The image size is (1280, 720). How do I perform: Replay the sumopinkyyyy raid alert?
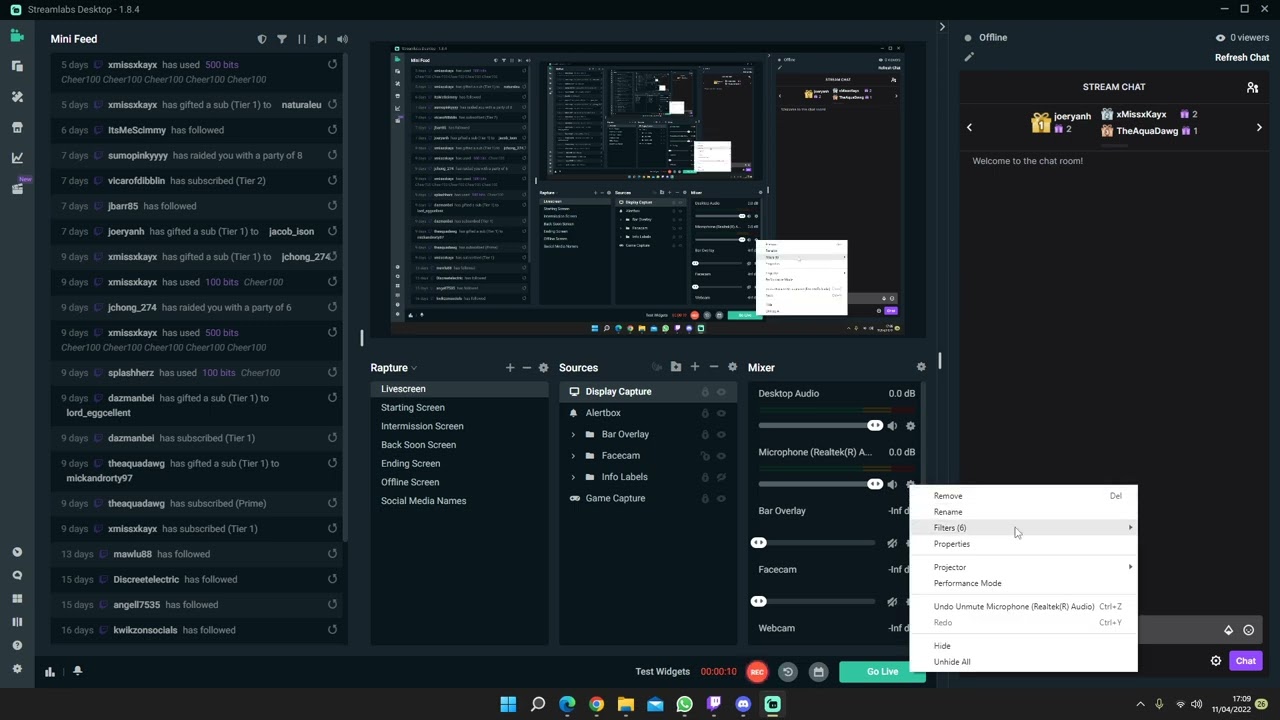332,155
